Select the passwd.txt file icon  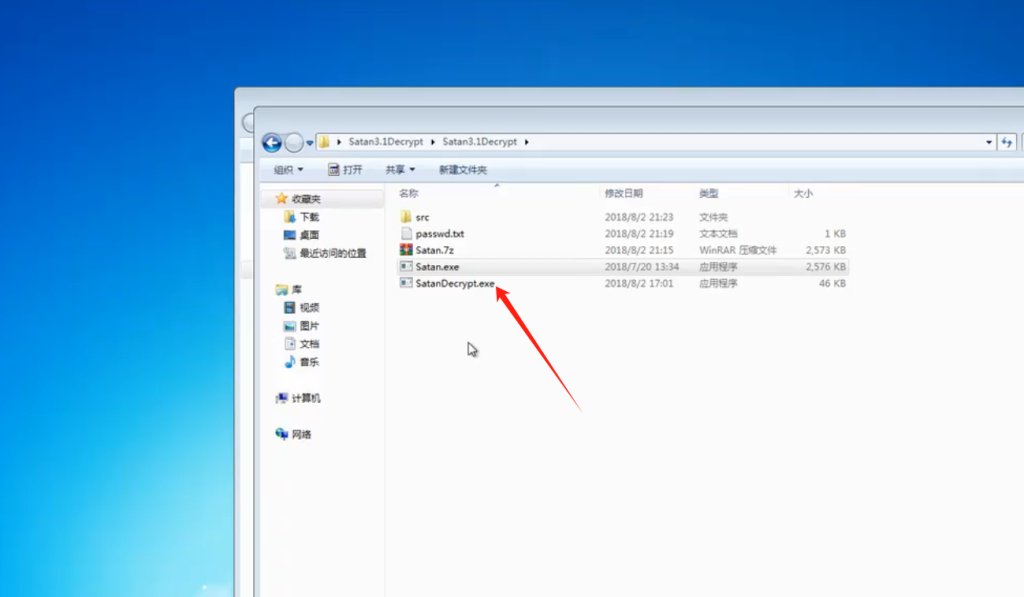pyautogui.click(x=406, y=233)
